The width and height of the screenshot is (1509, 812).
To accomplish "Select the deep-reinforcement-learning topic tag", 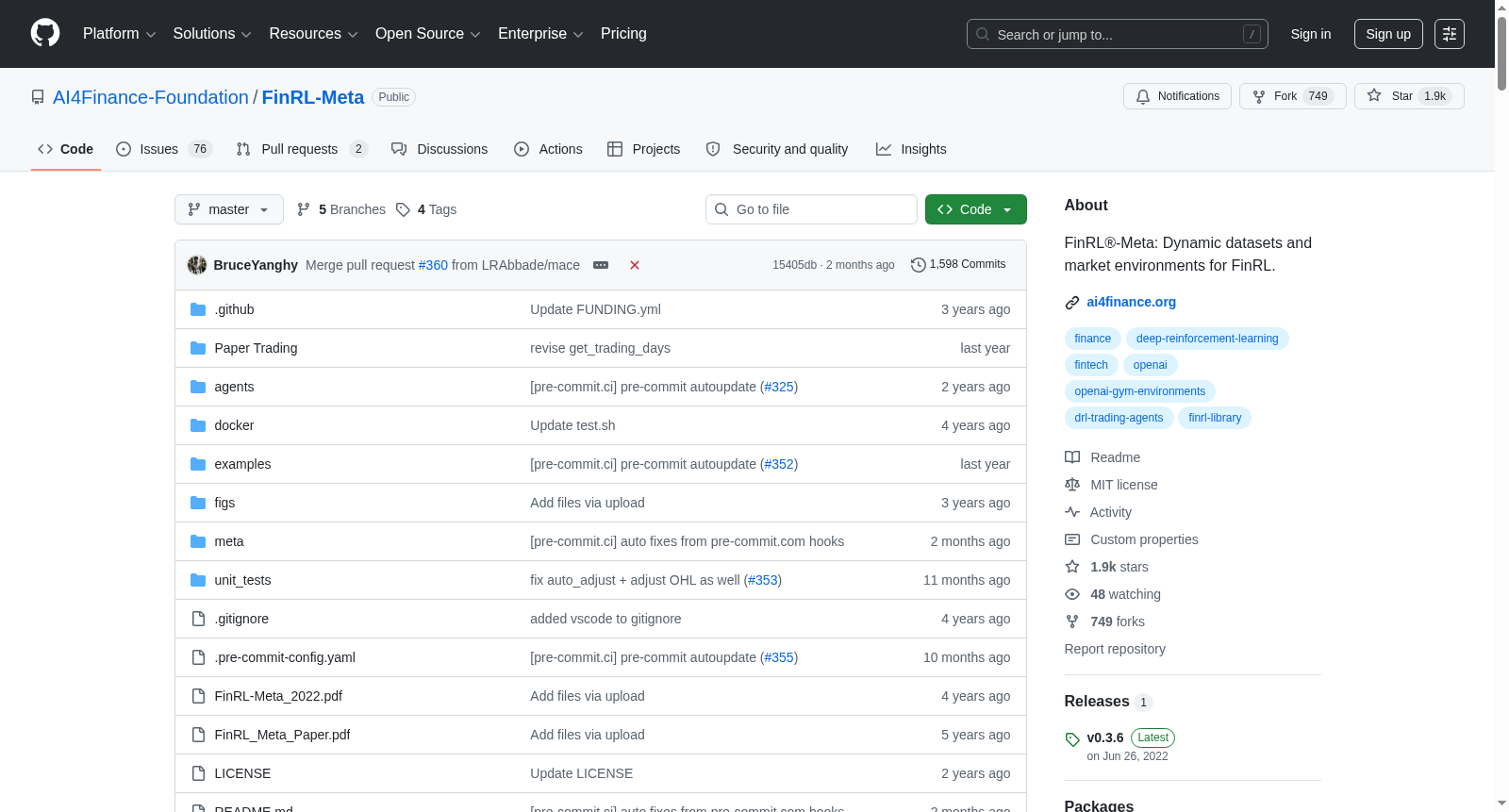I will pyautogui.click(x=1207, y=339).
